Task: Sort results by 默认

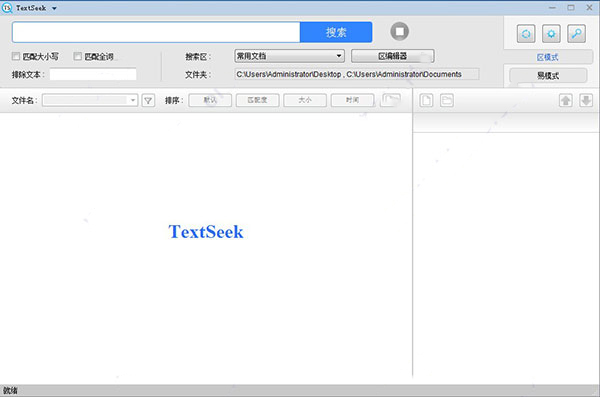Action: (210, 100)
